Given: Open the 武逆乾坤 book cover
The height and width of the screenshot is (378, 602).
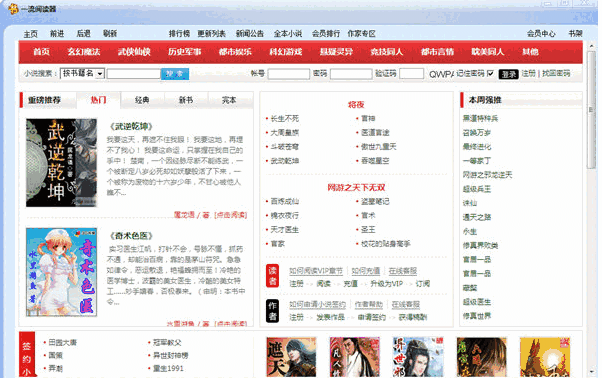Looking at the screenshot, I should click(61, 163).
